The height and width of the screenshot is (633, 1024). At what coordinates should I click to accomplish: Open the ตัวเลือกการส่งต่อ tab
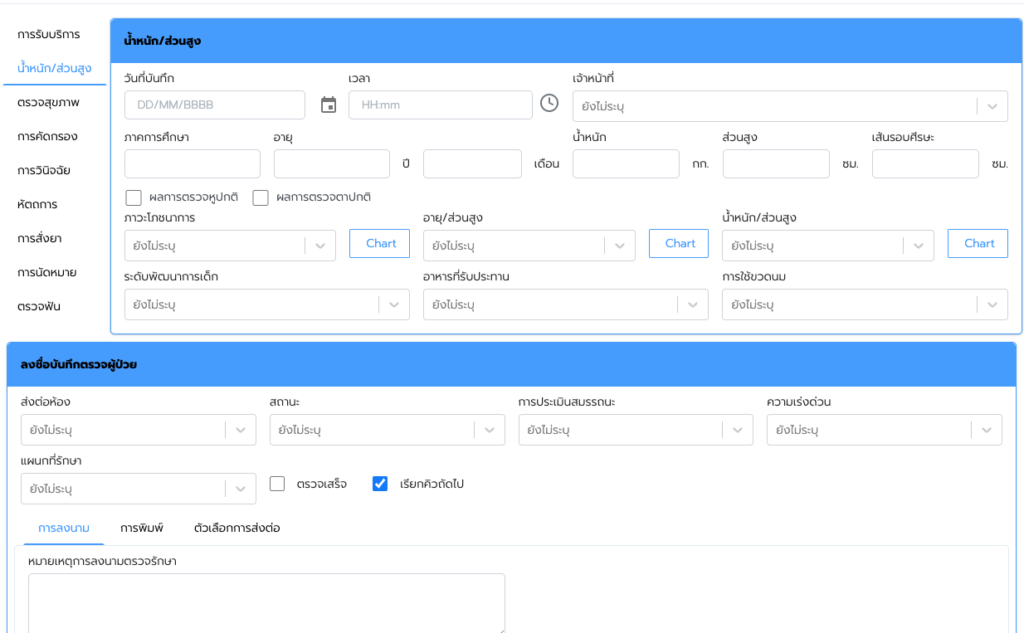pyautogui.click(x=237, y=528)
